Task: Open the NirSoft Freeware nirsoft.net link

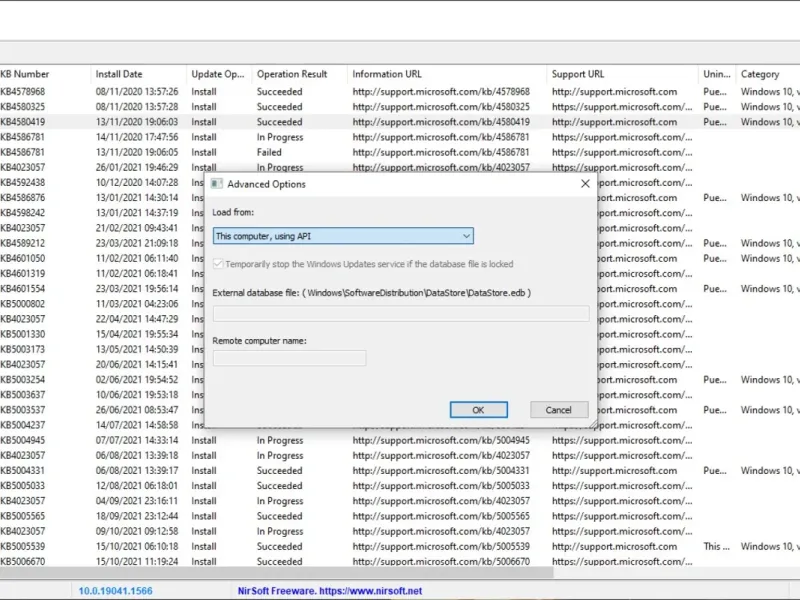Action: tap(330, 591)
